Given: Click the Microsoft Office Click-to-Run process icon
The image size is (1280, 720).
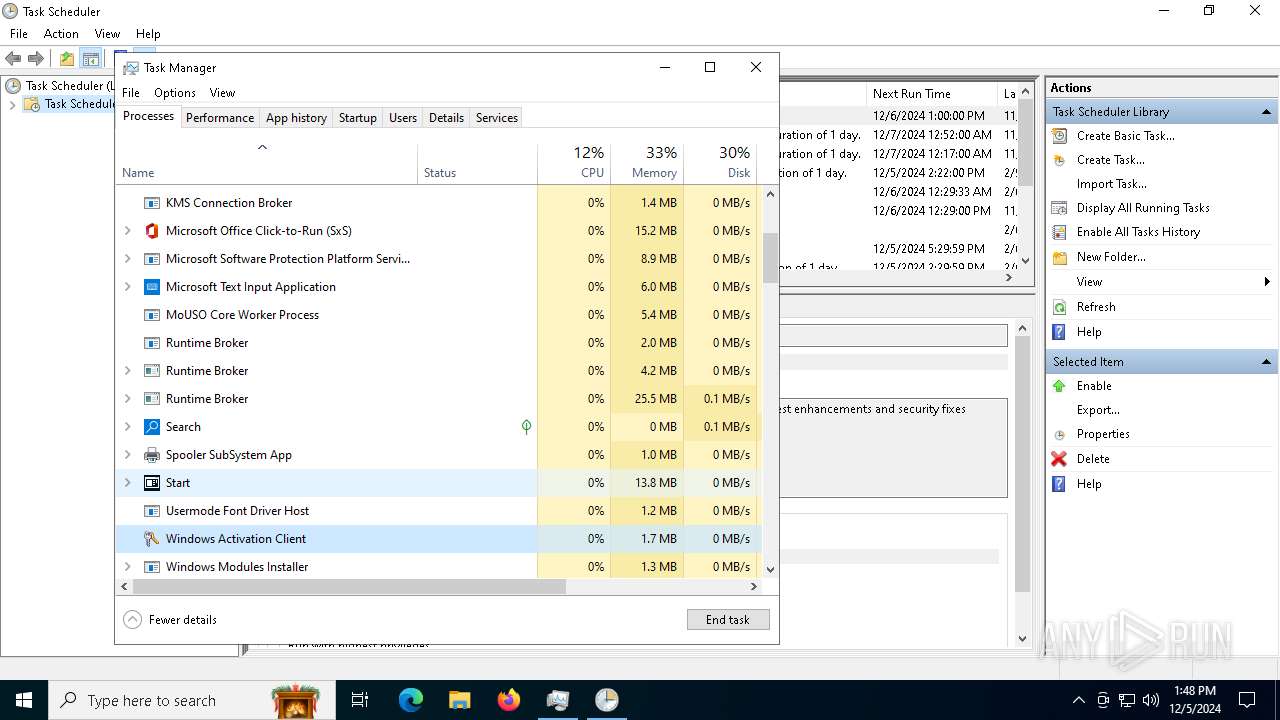Looking at the screenshot, I should (152, 231).
